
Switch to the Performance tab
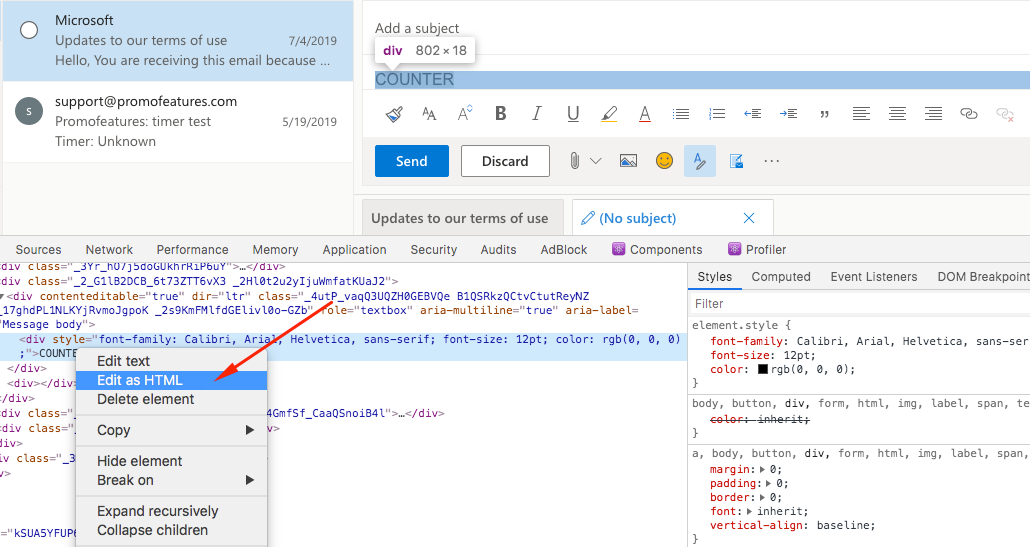[192, 250]
